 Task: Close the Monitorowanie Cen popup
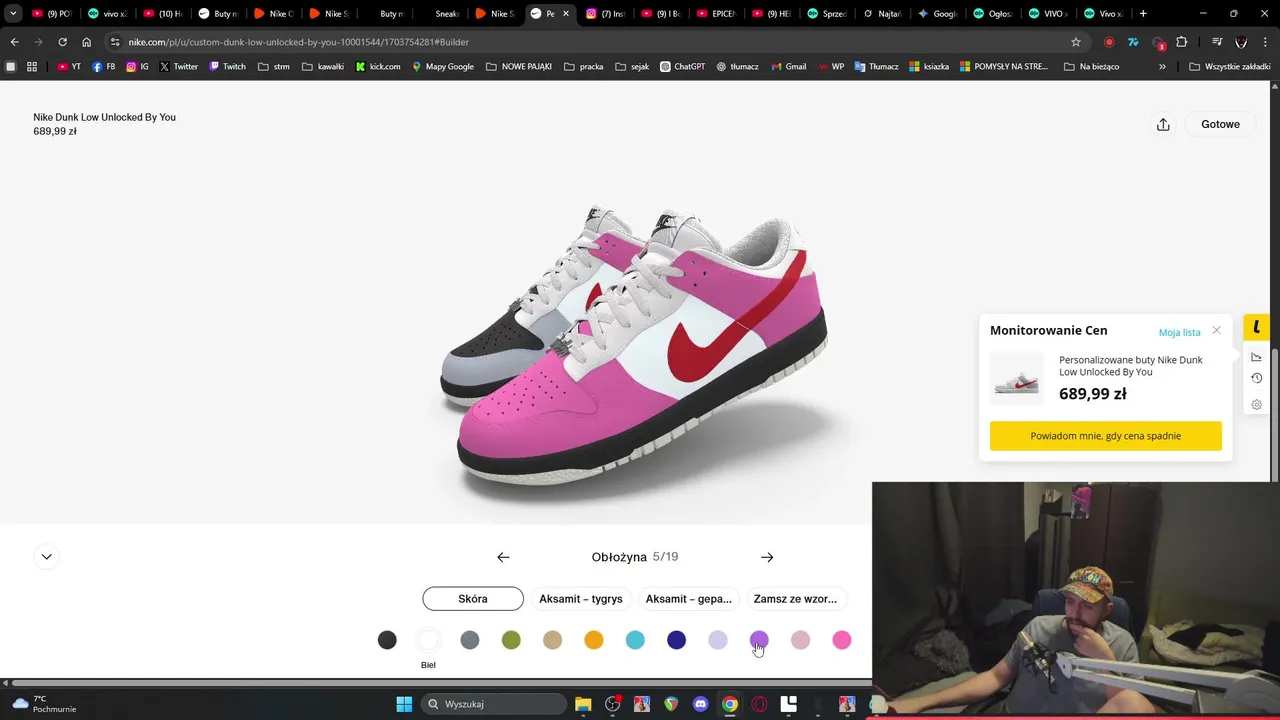tap(1216, 330)
